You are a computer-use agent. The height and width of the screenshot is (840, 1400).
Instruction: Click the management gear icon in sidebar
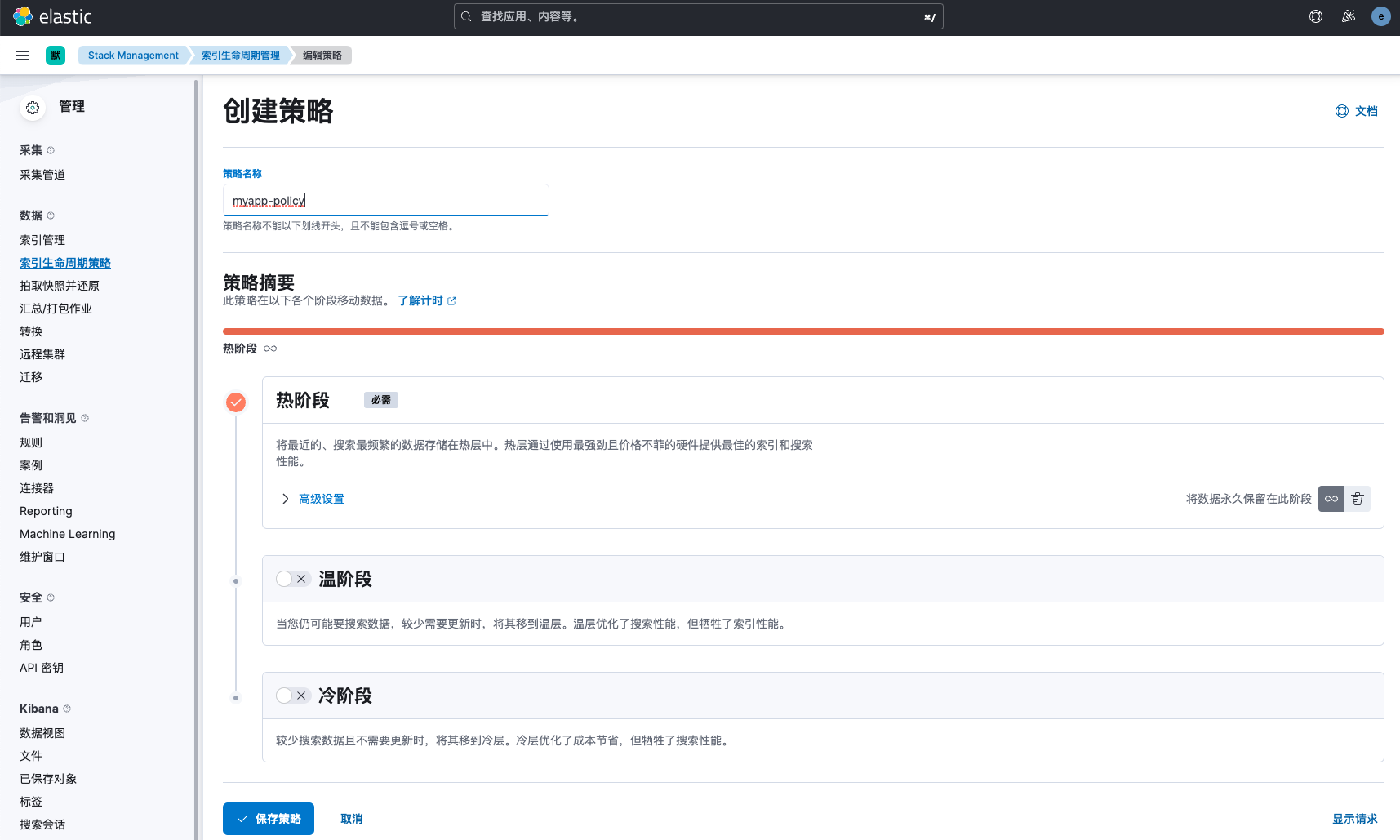pyautogui.click(x=33, y=108)
